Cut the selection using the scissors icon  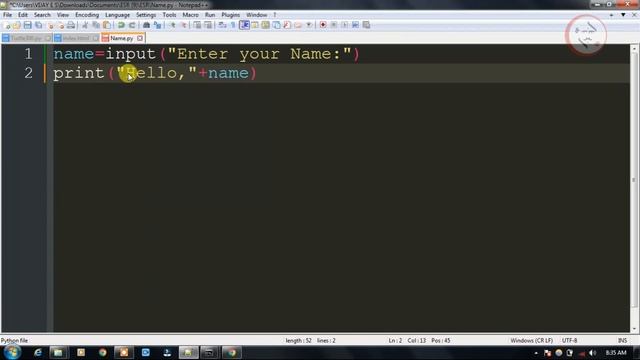[x=85, y=25]
